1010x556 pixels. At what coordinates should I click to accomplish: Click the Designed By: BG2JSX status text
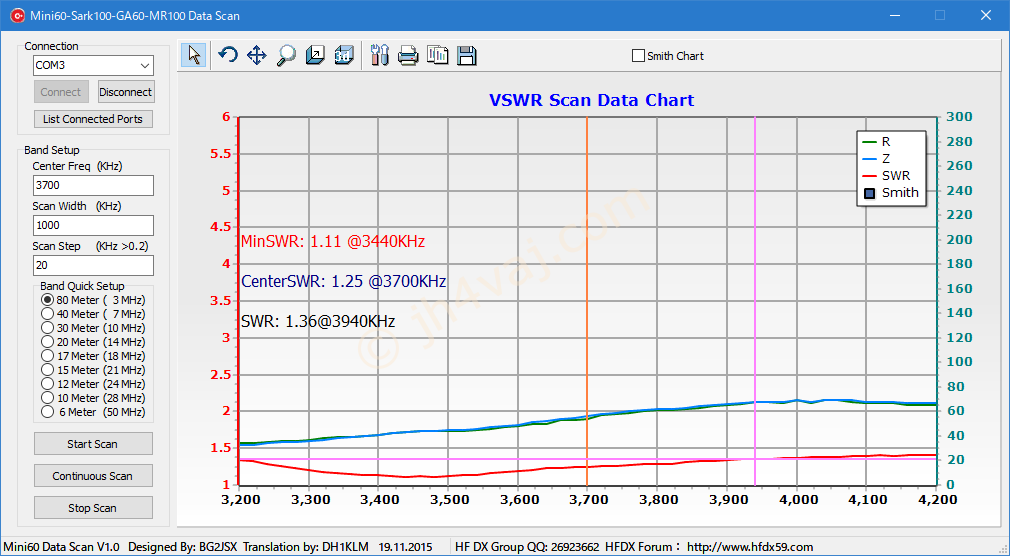[x=183, y=547]
